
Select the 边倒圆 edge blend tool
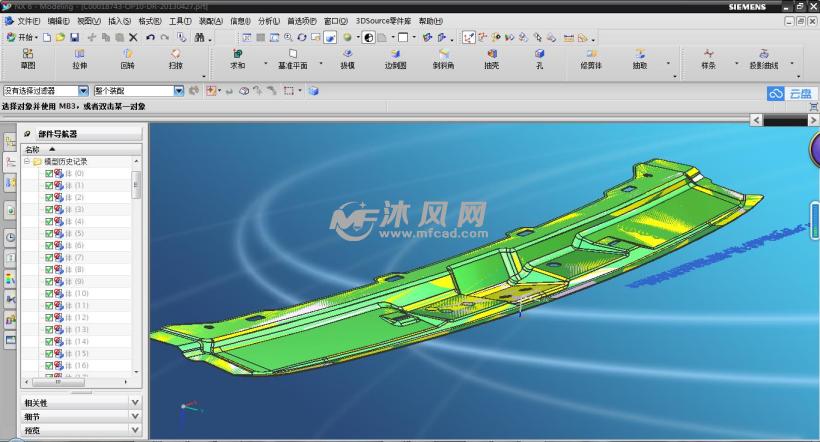click(395, 59)
